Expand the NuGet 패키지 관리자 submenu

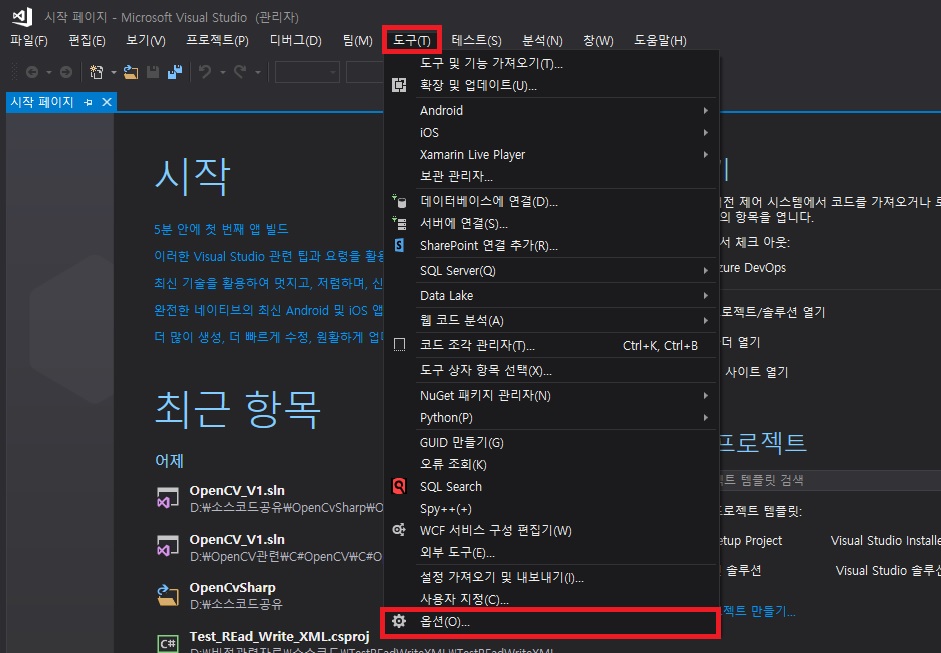pyautogui.click(x=706, y=396)
